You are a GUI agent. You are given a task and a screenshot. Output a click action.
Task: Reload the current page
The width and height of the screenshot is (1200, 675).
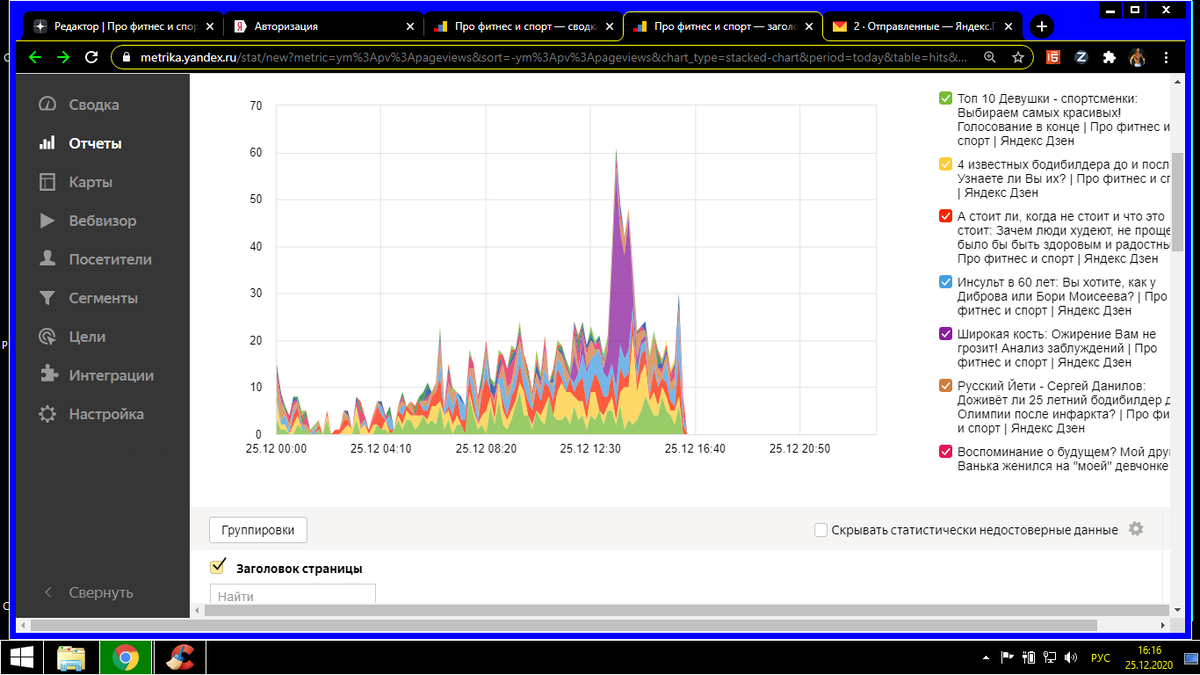pos(92,58)
